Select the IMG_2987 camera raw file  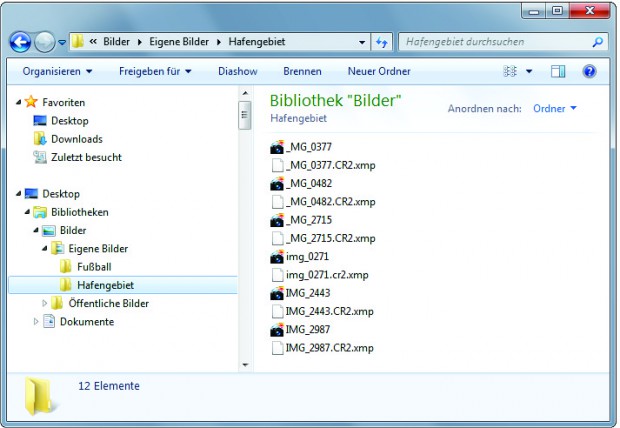(300, 329)
